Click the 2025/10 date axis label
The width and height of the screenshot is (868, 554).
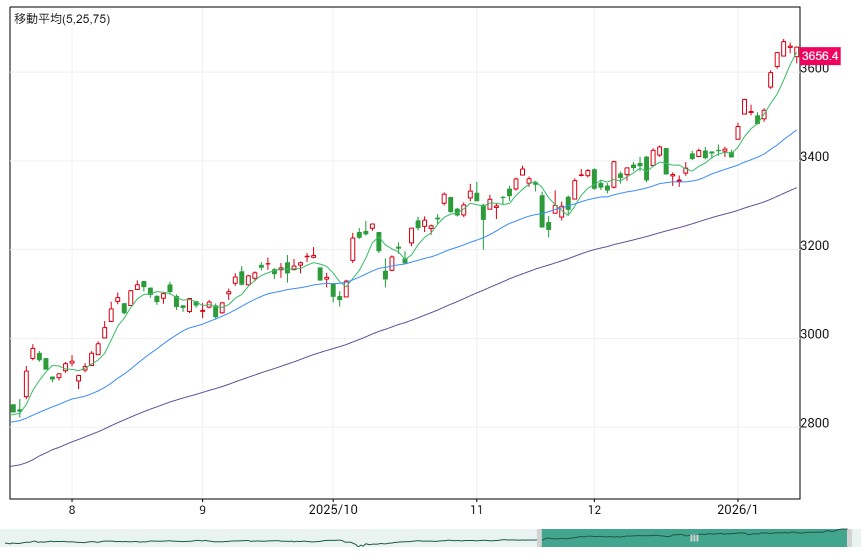[333, 510]
